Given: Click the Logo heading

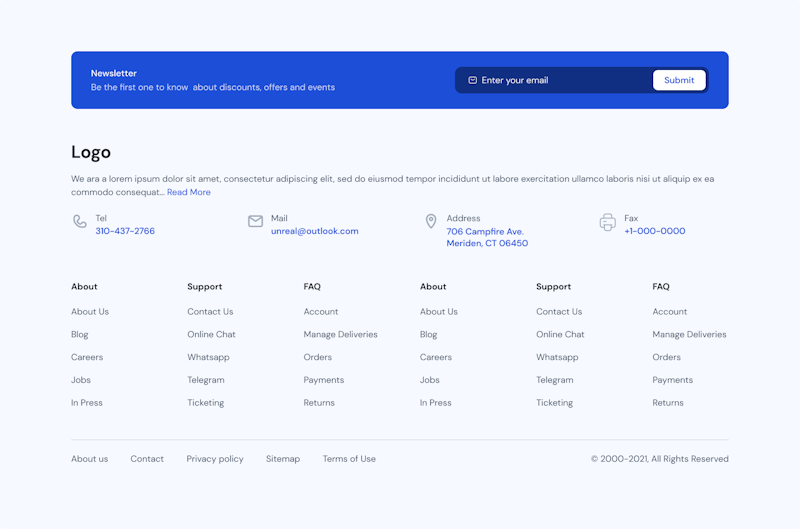Looking at the screenshot, I should 91,152.
